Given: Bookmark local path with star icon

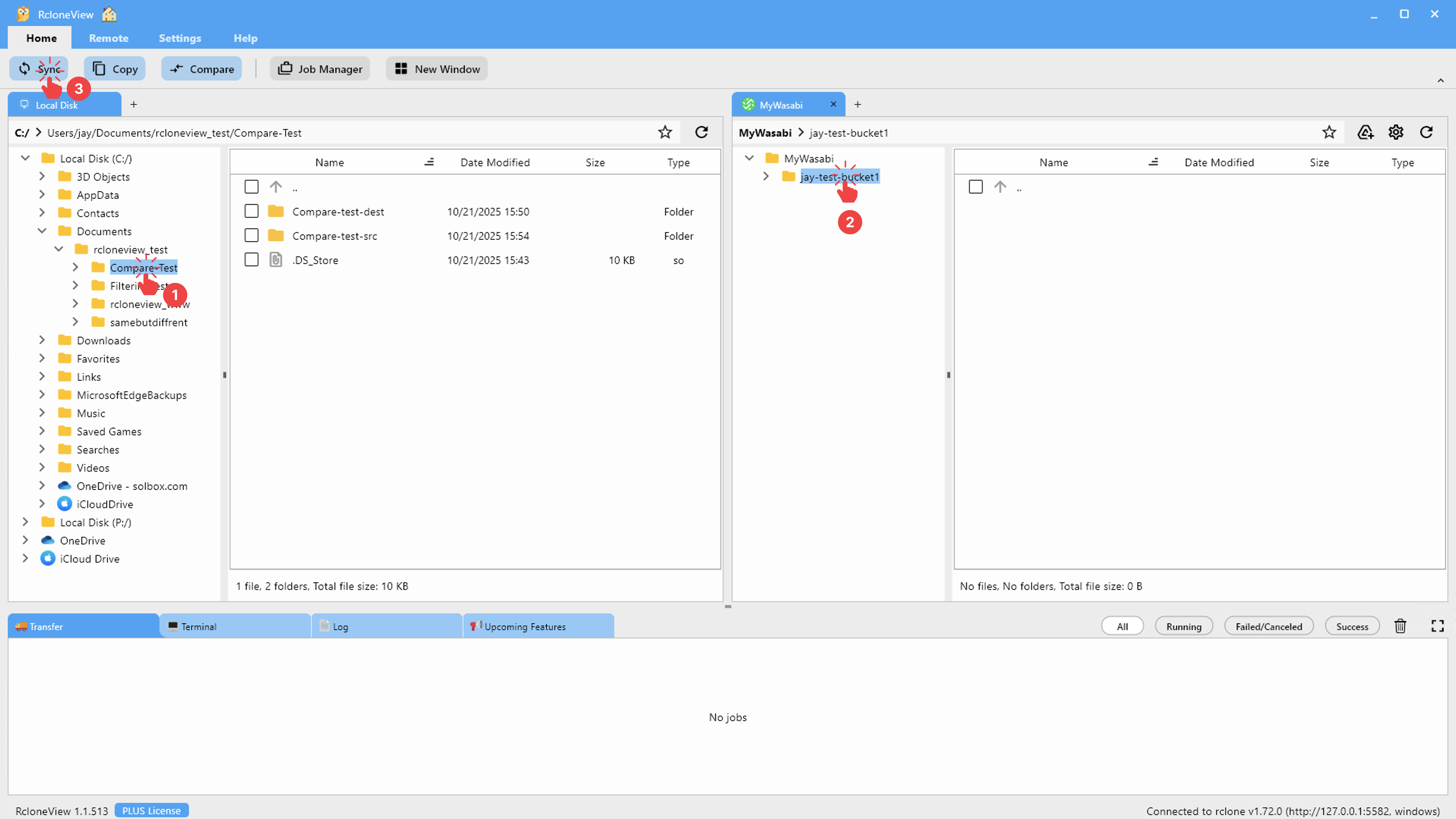Looking at the screenshot, I should 665,132.
